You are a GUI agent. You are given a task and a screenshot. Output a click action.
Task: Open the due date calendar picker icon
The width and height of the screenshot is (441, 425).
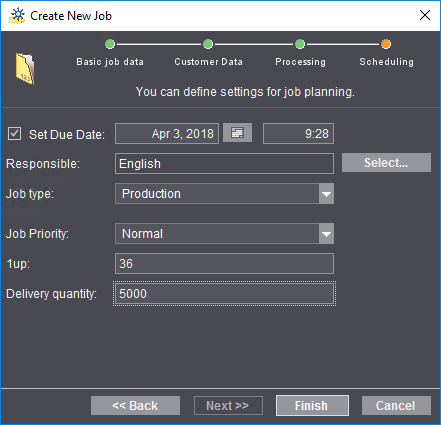coord(237,133)
